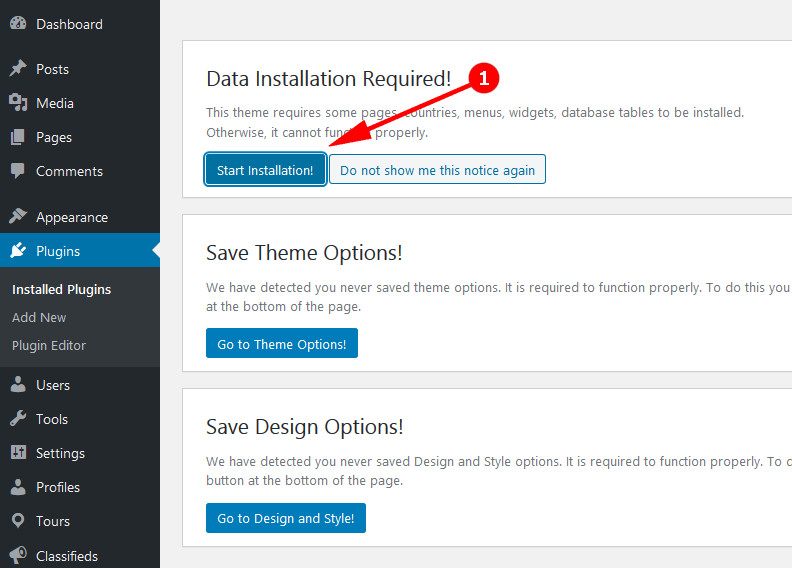Click the Settings sliders icon

(18, 453)
